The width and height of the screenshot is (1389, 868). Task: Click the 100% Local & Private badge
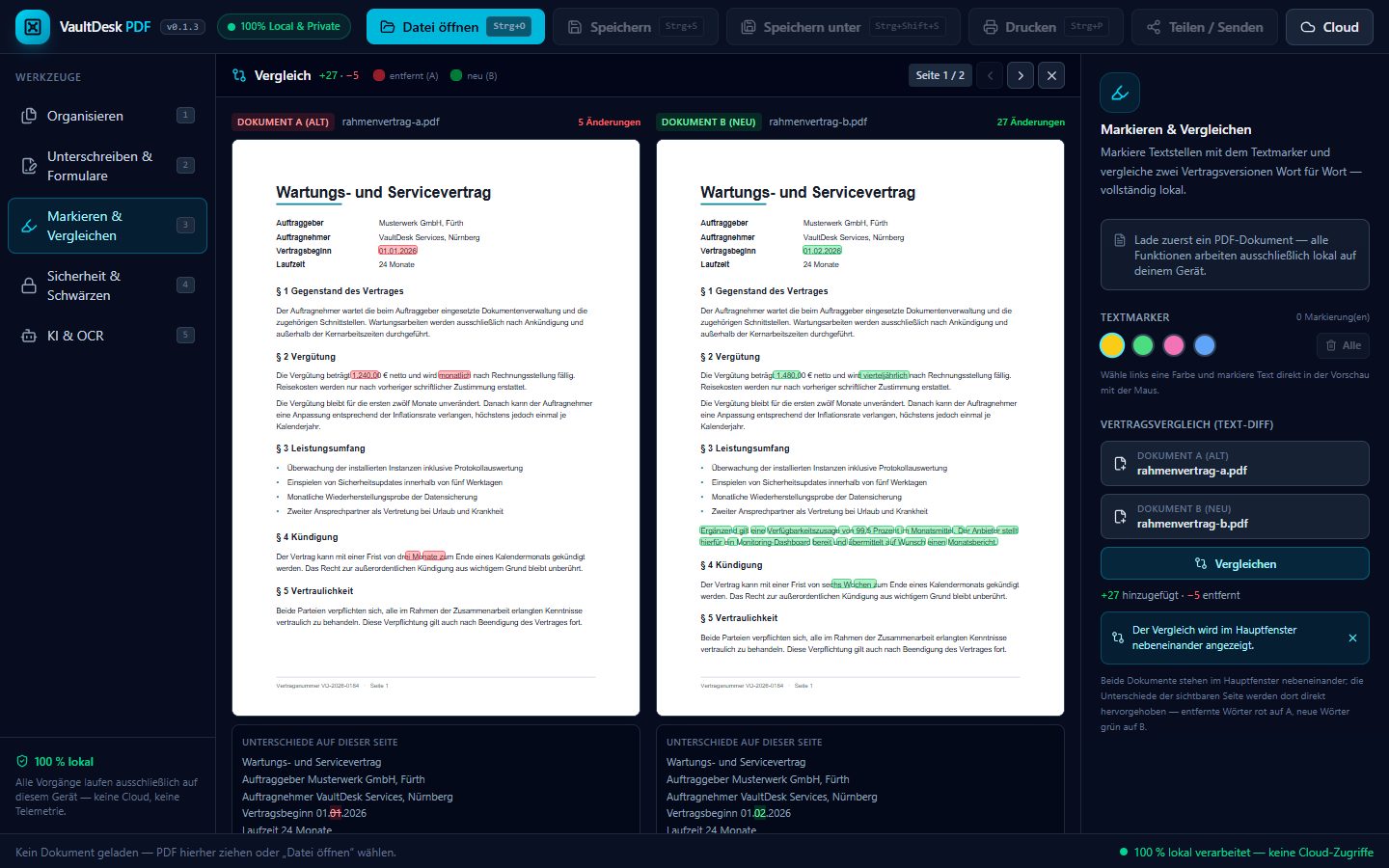click(x=284, y=27)
